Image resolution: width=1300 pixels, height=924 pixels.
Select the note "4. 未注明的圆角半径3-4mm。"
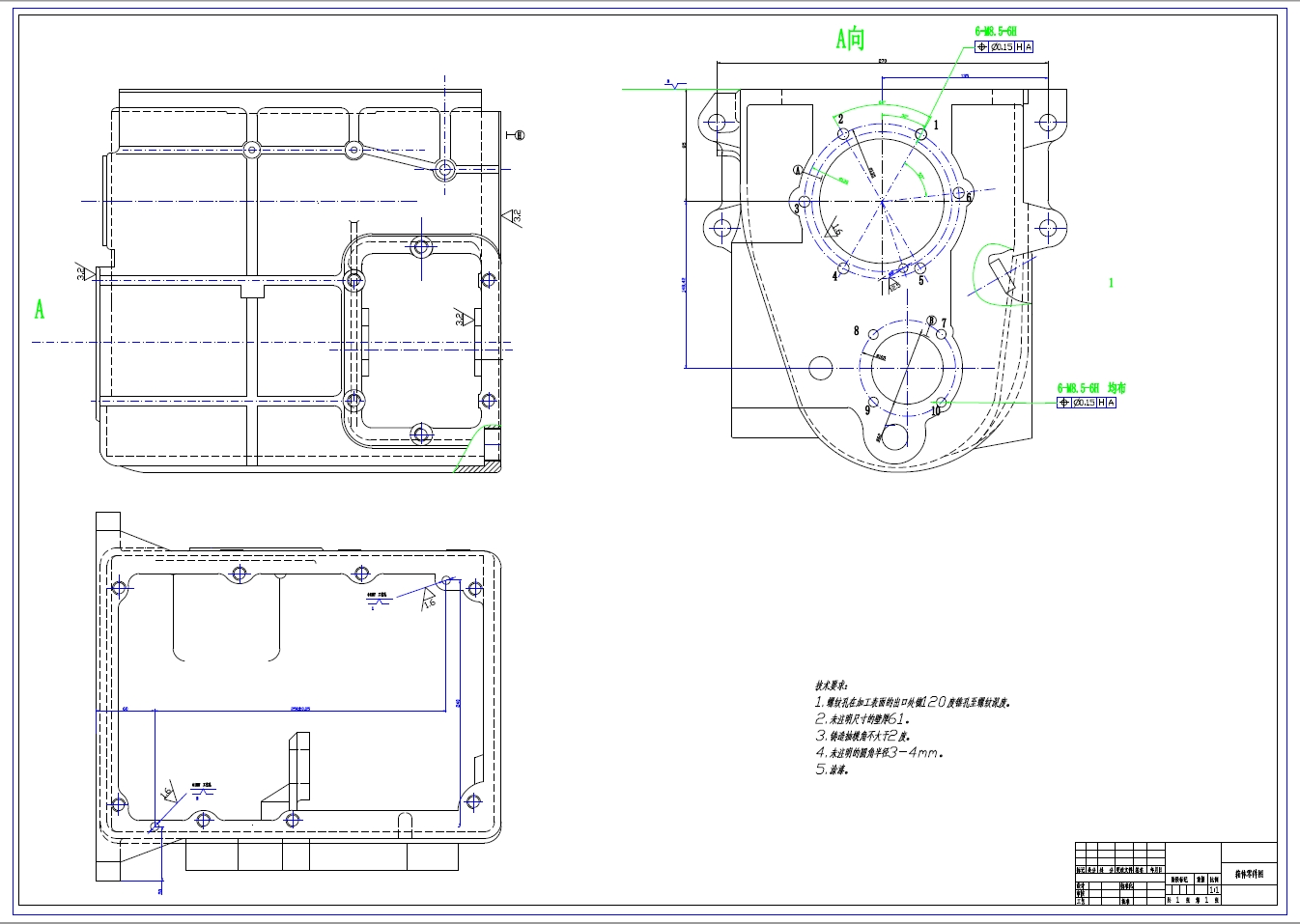[879, 752]
